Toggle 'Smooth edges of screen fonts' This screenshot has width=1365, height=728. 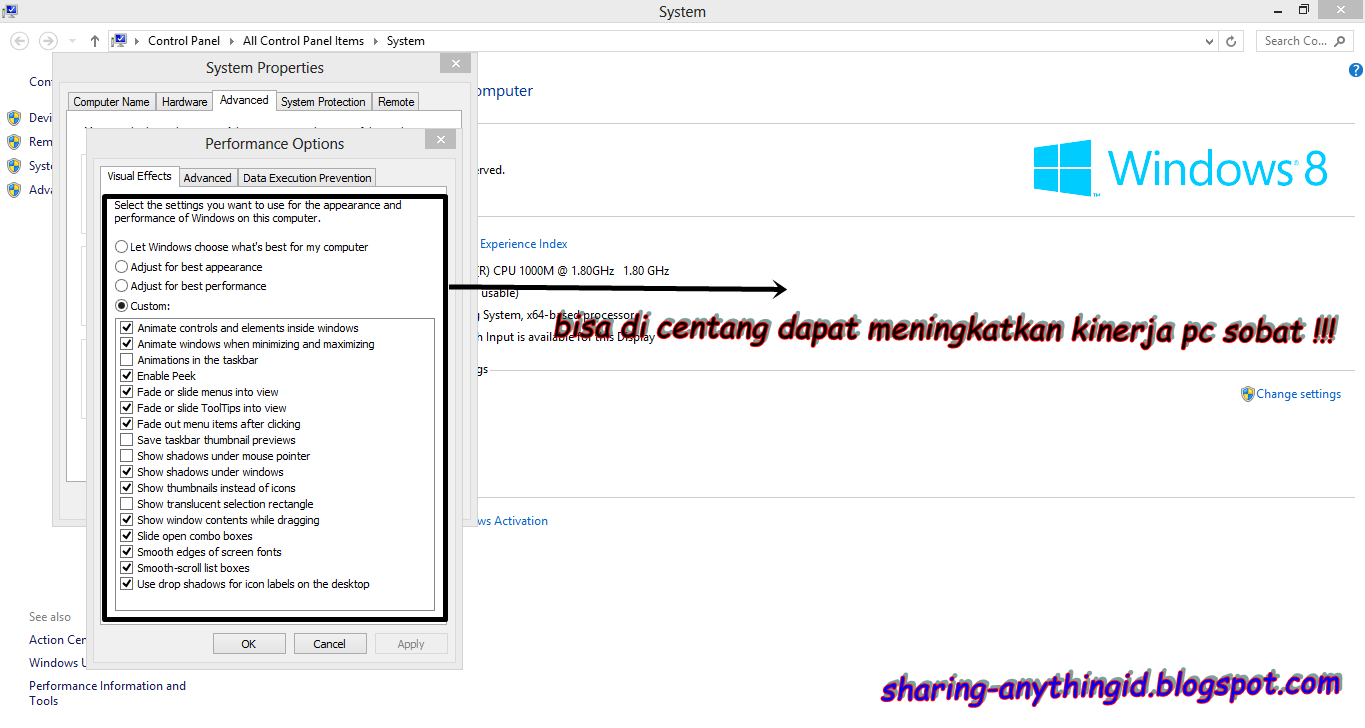coord(126,552)
